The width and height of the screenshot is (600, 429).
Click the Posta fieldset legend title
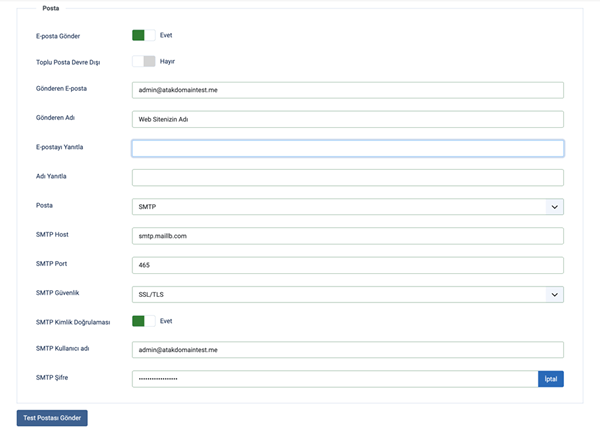click(x=51, y=8)
